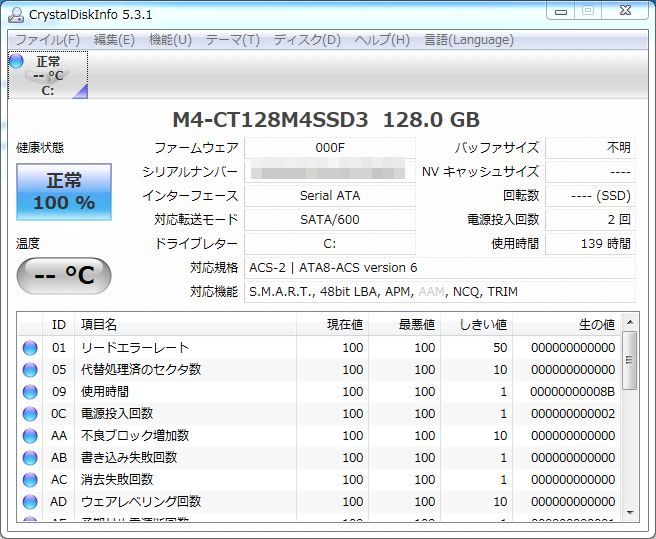The height and width of the screenshot is (539, 656).
Task: Click the status circle for row 09
Action: 30,392
